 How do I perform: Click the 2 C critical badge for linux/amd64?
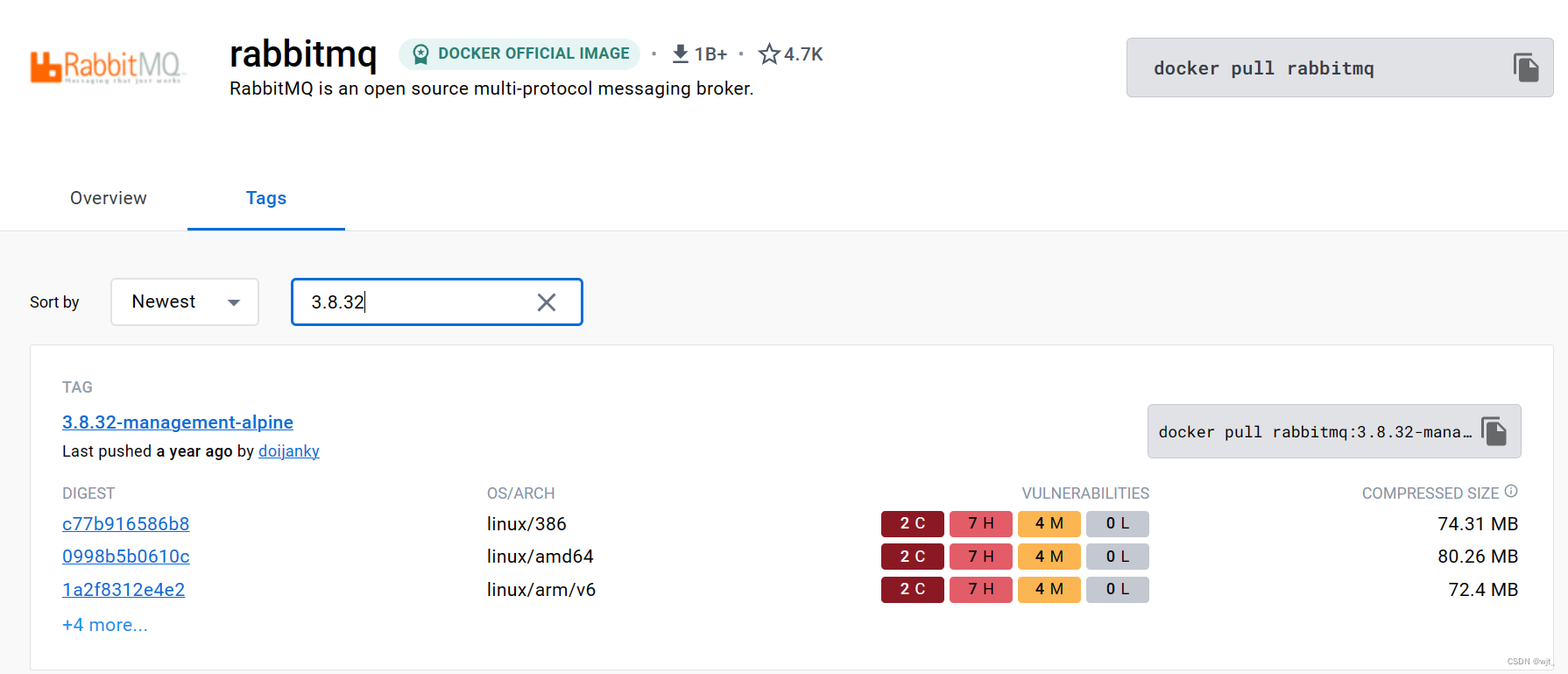(913, 557)
